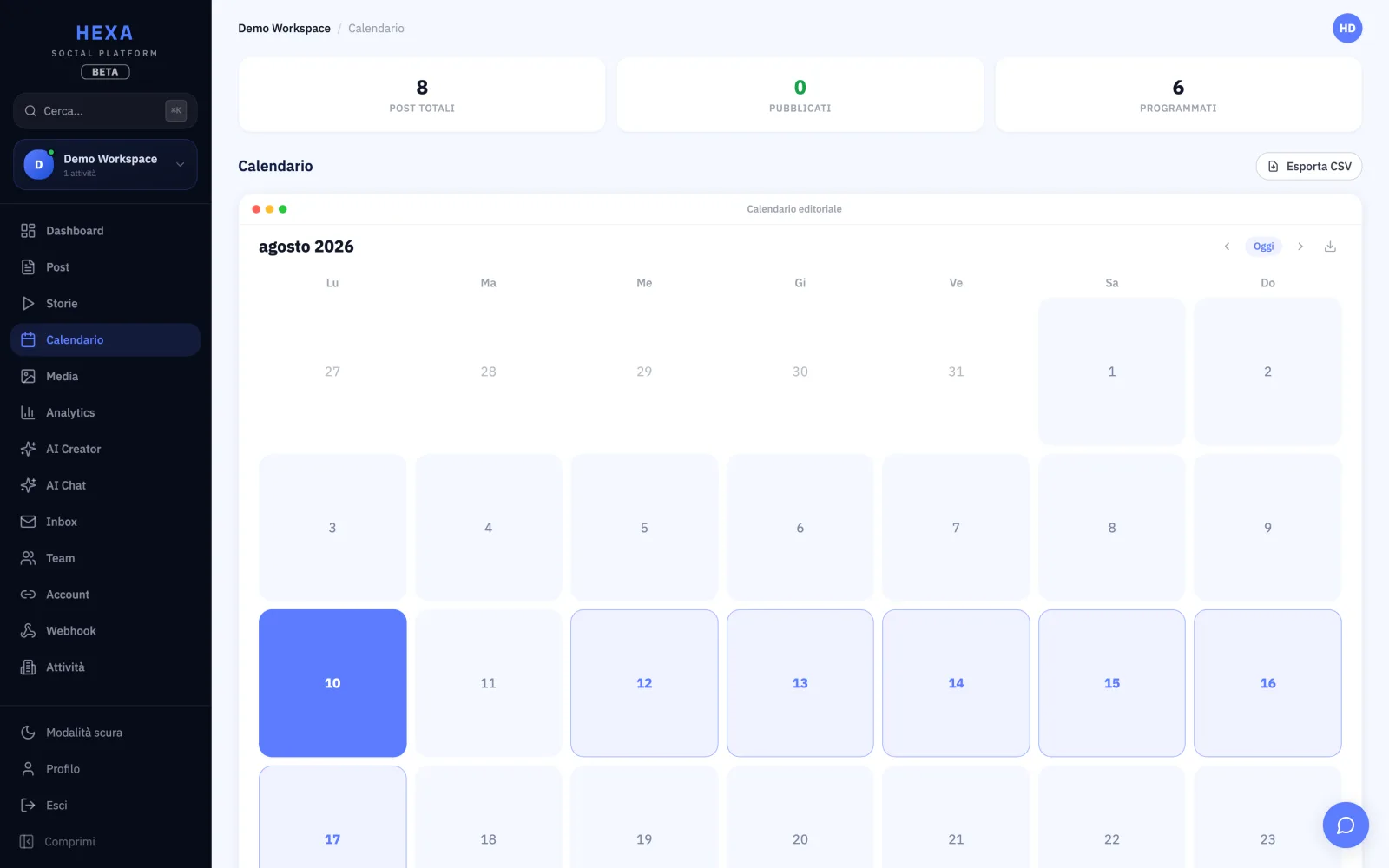Click the Team people icon
The width and height of the screenshot is (1389, 868).
(x=28, y=558)
